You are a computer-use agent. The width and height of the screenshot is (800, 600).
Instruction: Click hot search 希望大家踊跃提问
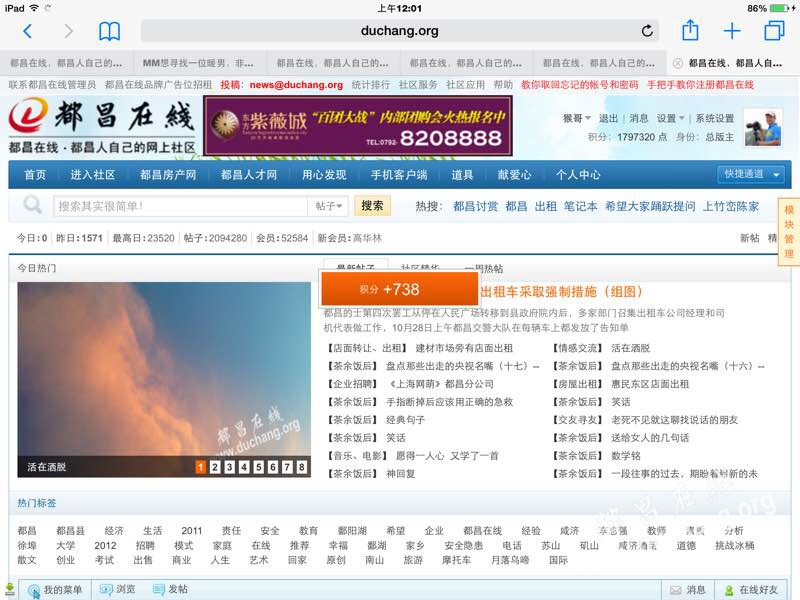tap(650, 206)
